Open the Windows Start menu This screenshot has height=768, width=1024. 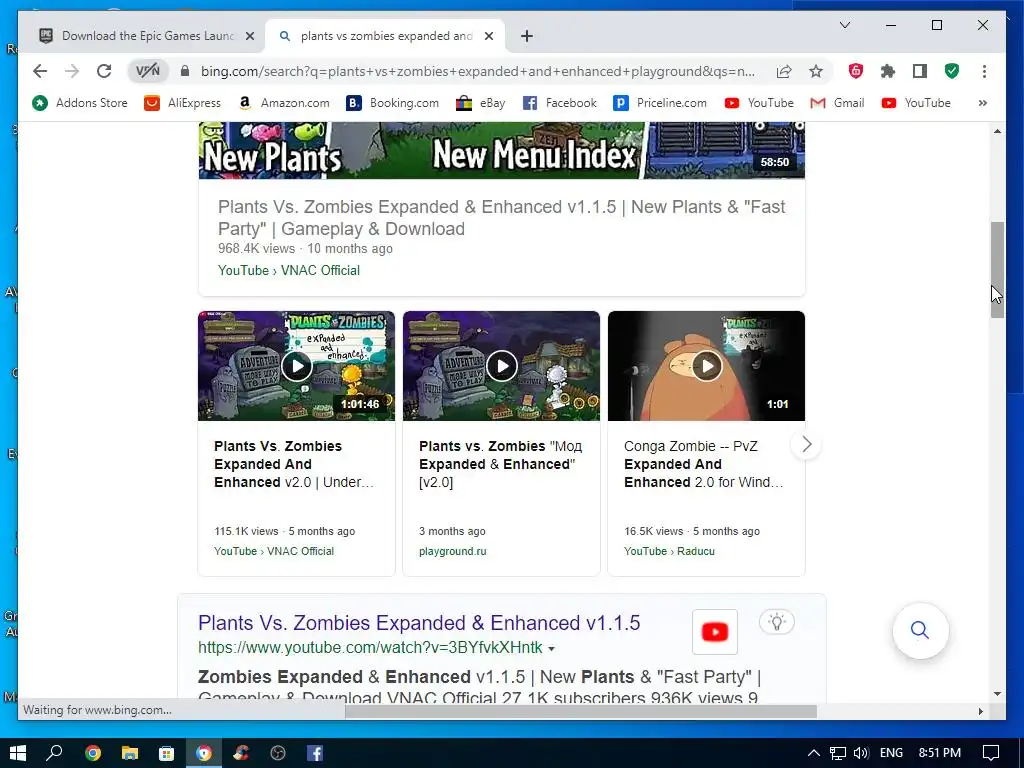18,753
